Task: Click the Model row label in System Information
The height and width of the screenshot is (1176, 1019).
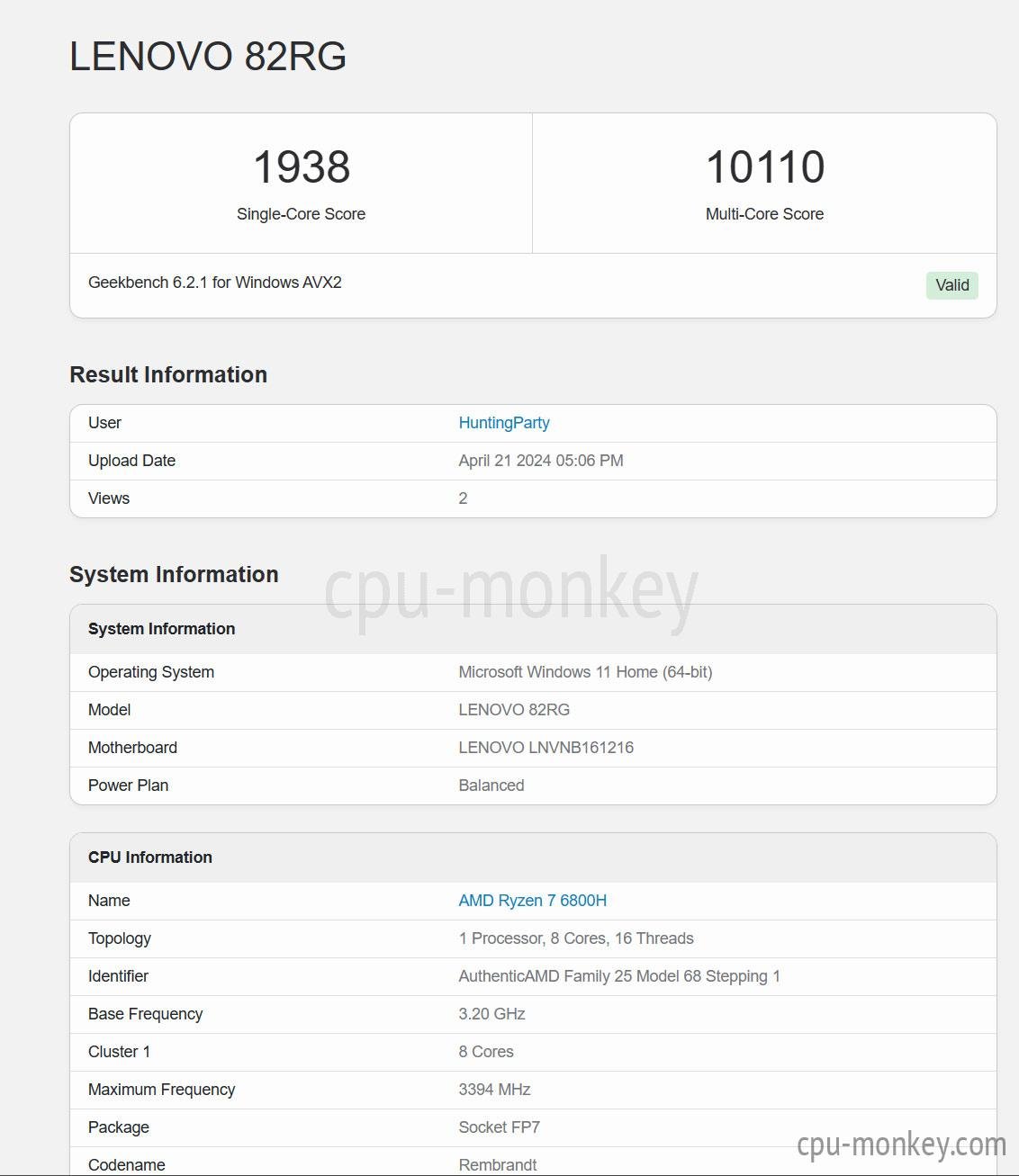Action: pyautogui.click(x=110, y=710)
